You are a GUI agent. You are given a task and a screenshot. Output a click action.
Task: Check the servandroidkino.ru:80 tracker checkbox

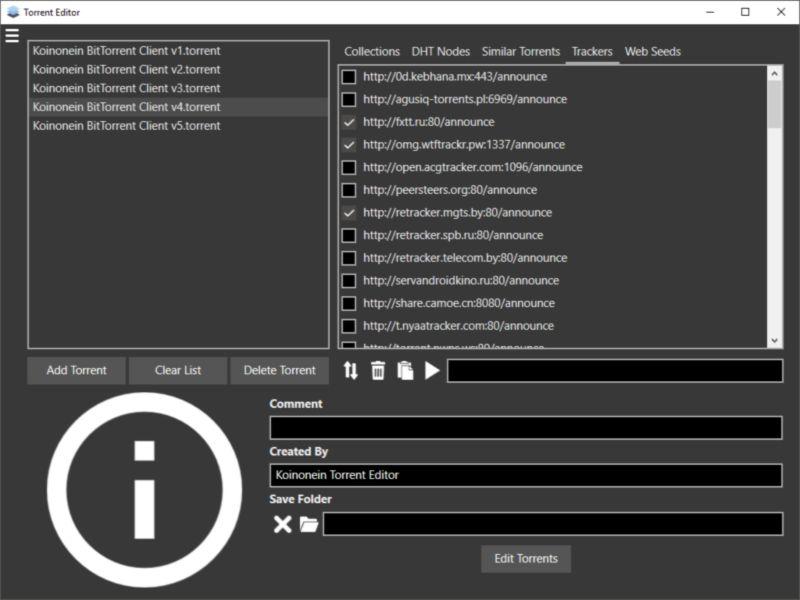click(x=349, y=281)
